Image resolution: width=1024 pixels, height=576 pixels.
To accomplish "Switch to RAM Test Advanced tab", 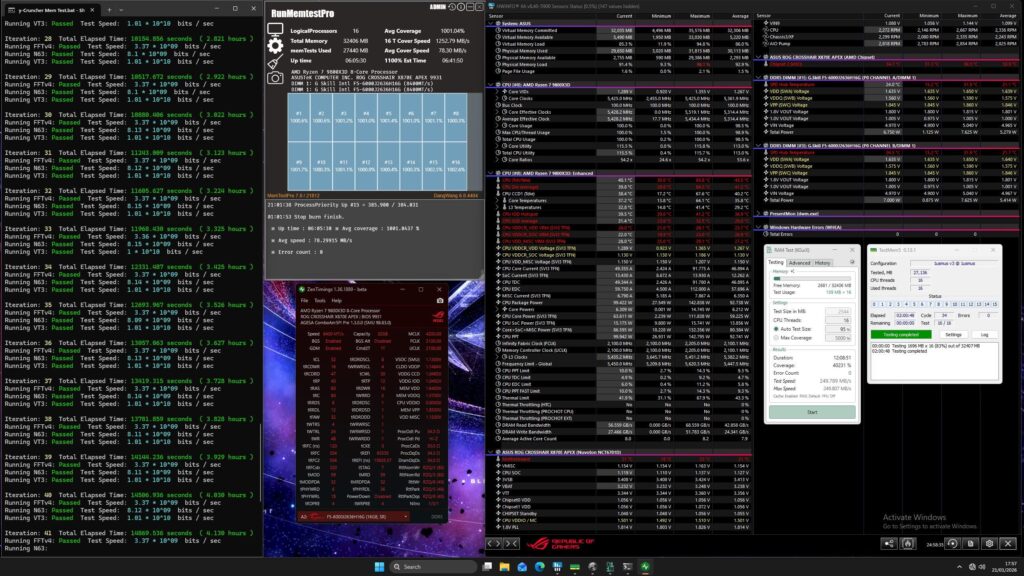I will point(799,263).
